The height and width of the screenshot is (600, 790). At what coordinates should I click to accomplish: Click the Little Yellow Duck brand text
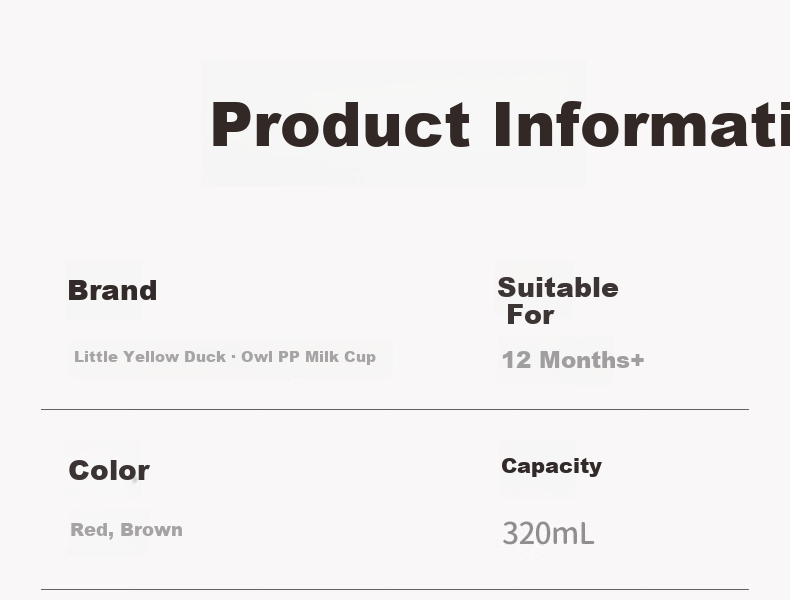tap(150, 357)
